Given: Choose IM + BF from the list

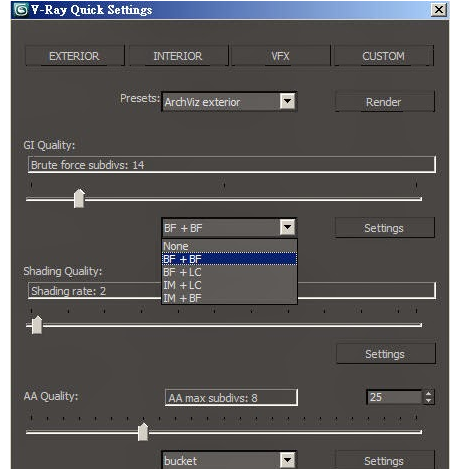Looking at the screenshot, I should 229,298.
